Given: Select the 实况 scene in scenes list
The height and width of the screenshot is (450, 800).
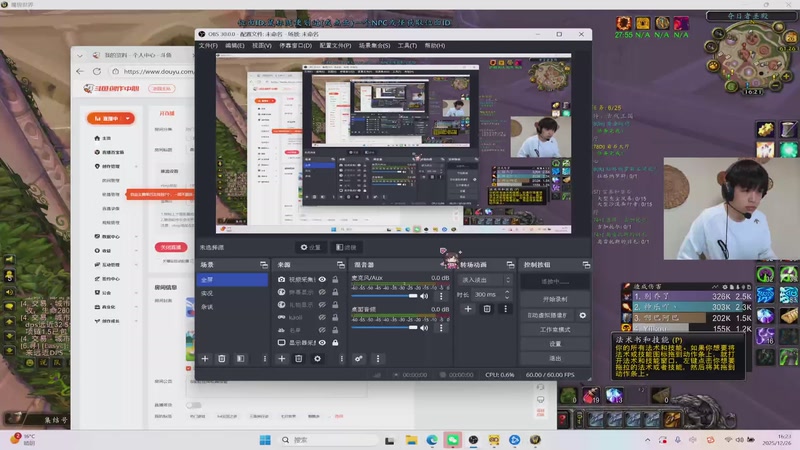Looking at the screenshot, I should tap(207, 293).
